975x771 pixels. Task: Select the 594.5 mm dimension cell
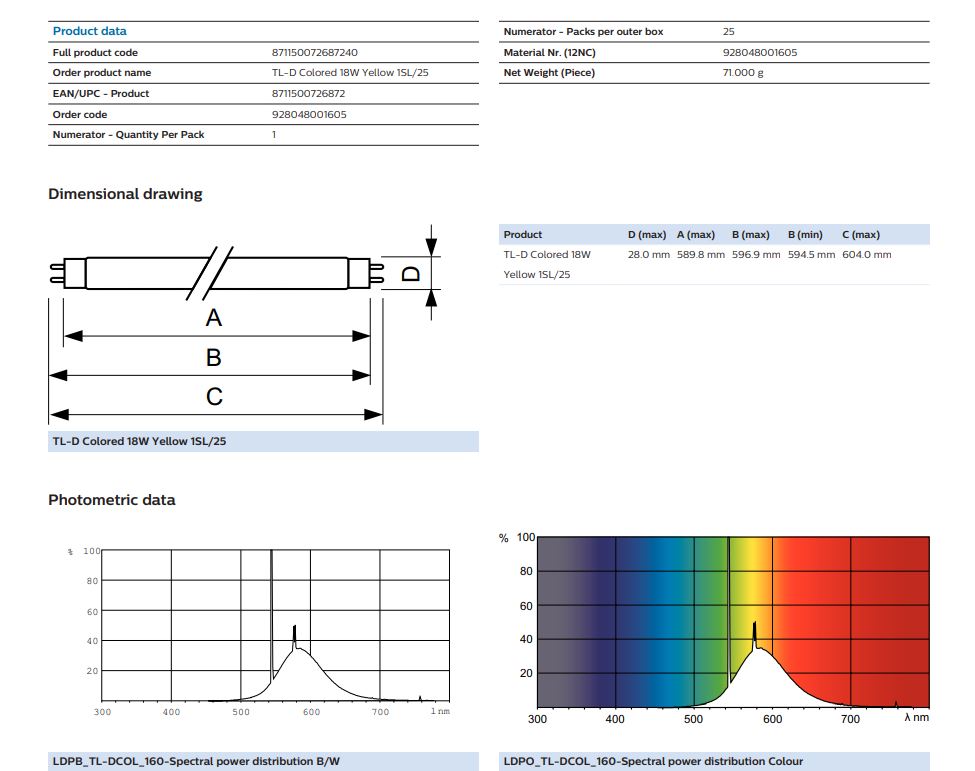click(811, 255)
